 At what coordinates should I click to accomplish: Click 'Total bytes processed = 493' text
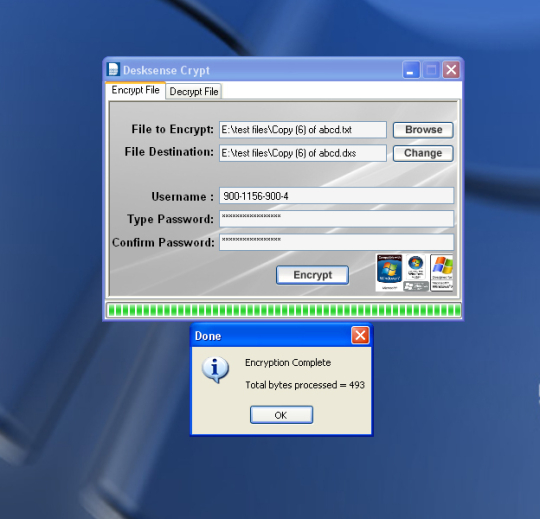tap(305, 385)
